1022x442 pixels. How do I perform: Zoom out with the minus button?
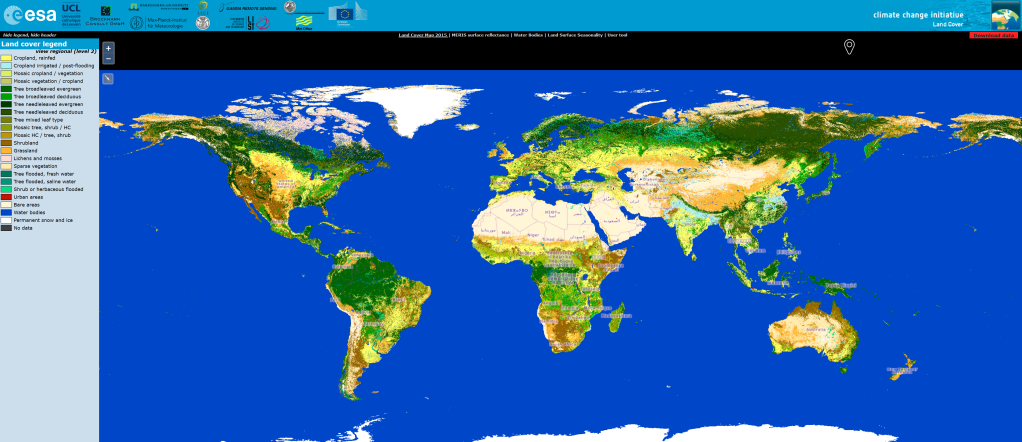(108, 59)
